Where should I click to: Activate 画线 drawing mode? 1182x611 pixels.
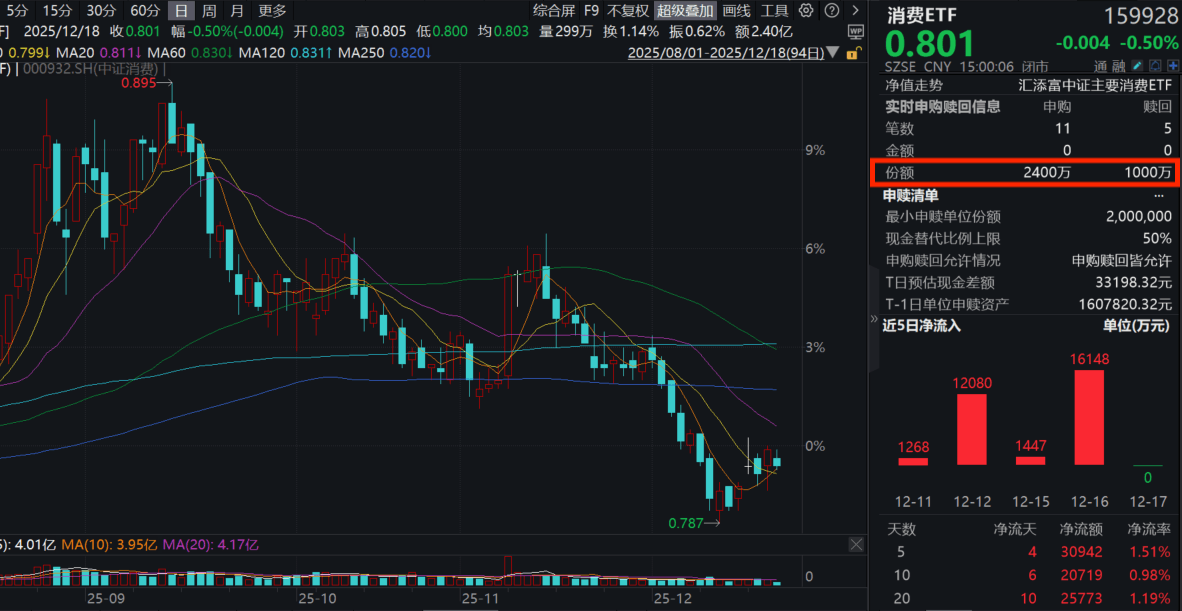(x=735, y=10)
